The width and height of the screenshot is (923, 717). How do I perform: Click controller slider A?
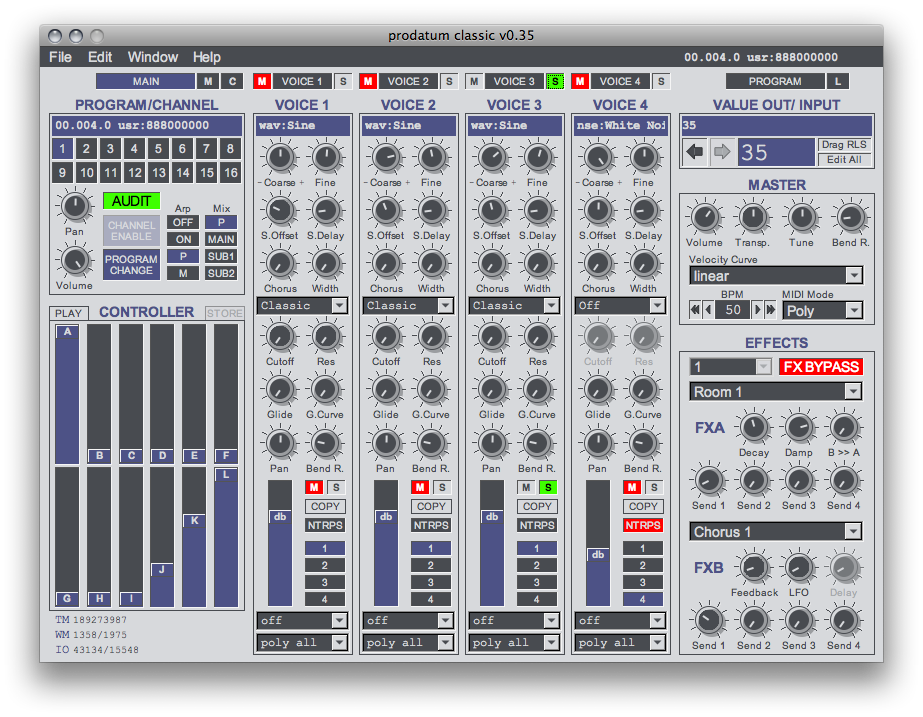click(67, 332)
